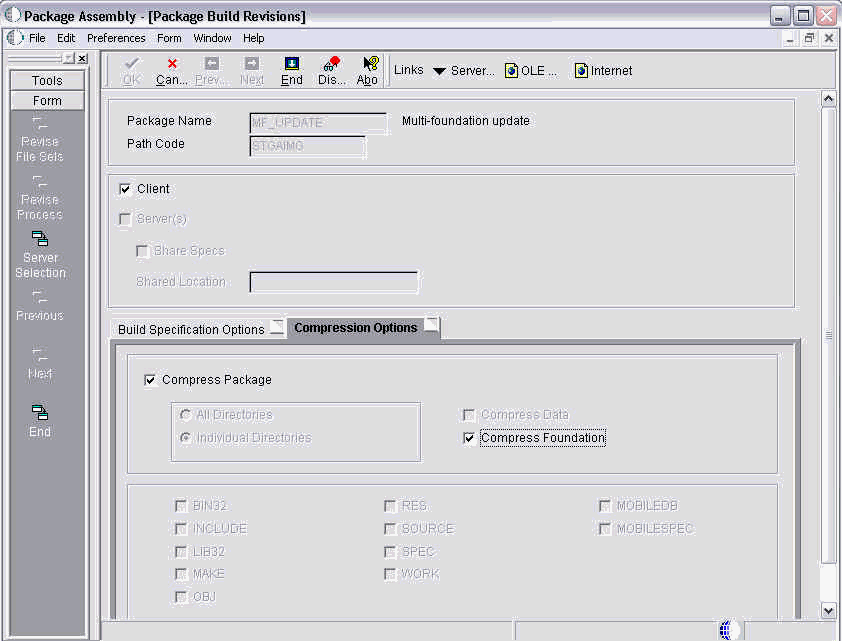Image resolution: width=842 pixels, height=641 pixels.
Task: Open the Form menu
Action: point(169,38)
